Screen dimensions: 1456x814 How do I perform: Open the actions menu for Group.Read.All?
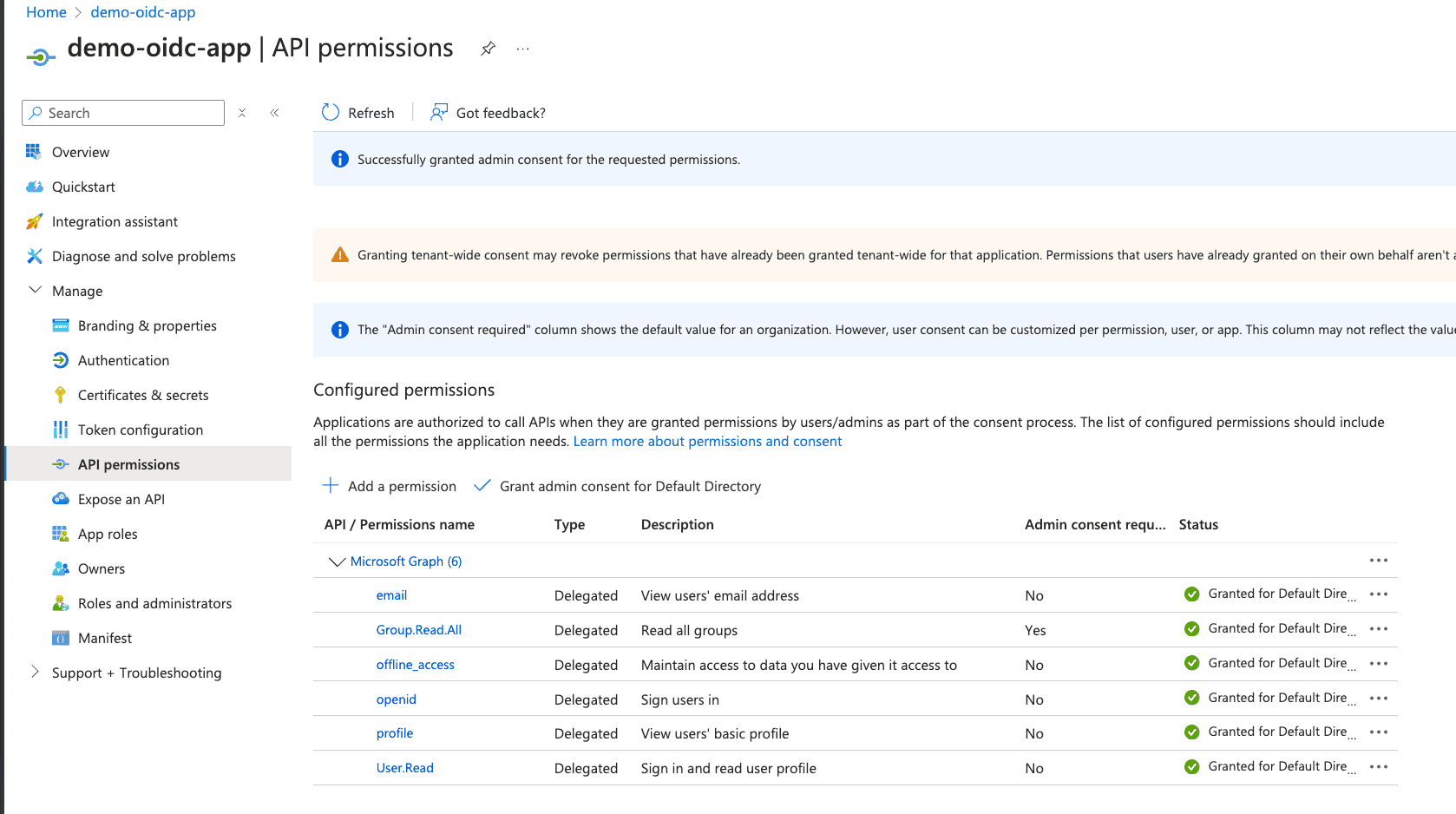click(1378, 628)
